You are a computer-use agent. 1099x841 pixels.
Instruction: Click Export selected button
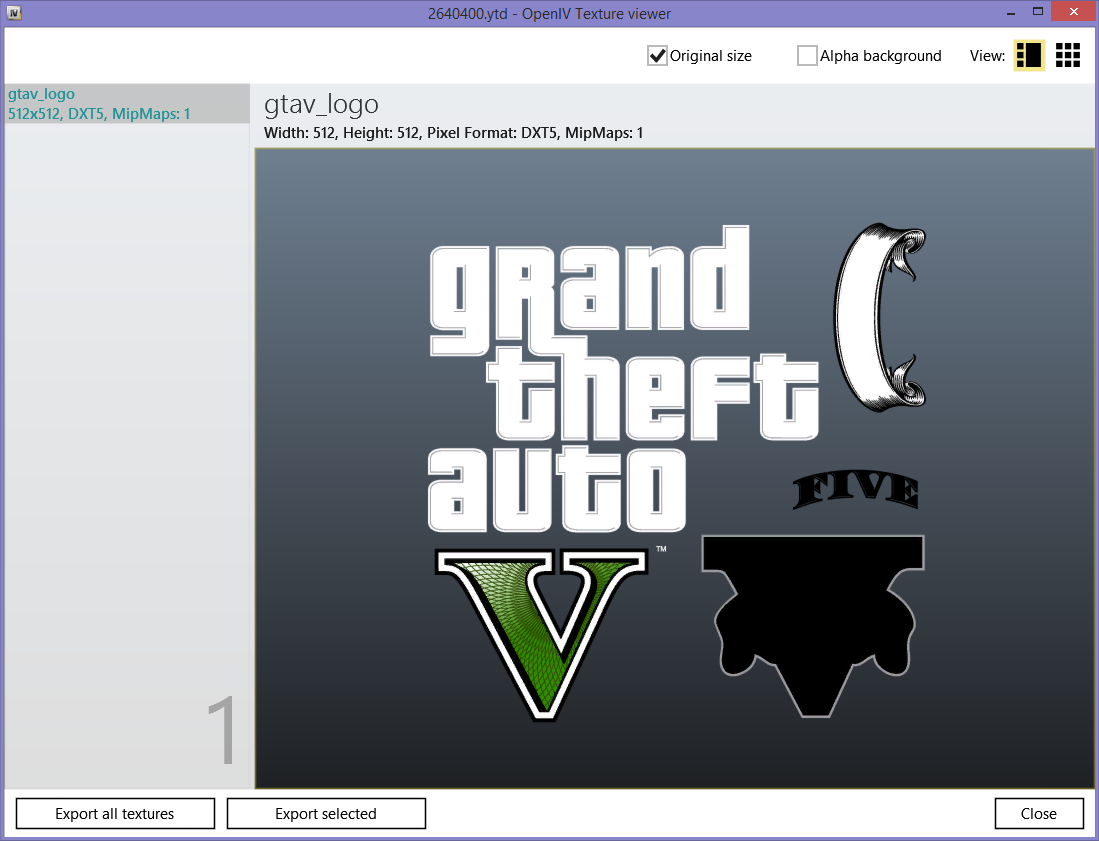pos(326,814)
